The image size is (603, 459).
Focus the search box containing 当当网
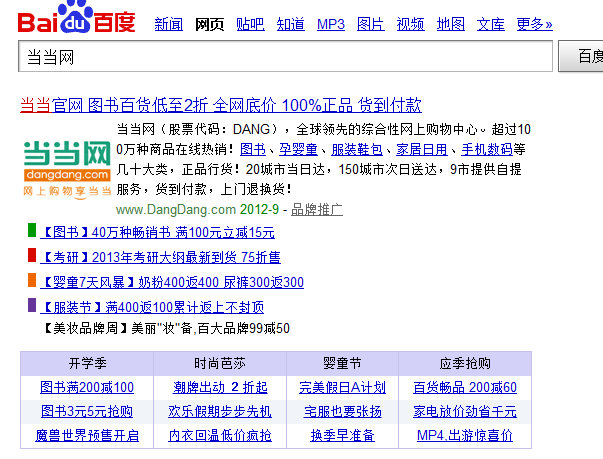click(285, 59)
